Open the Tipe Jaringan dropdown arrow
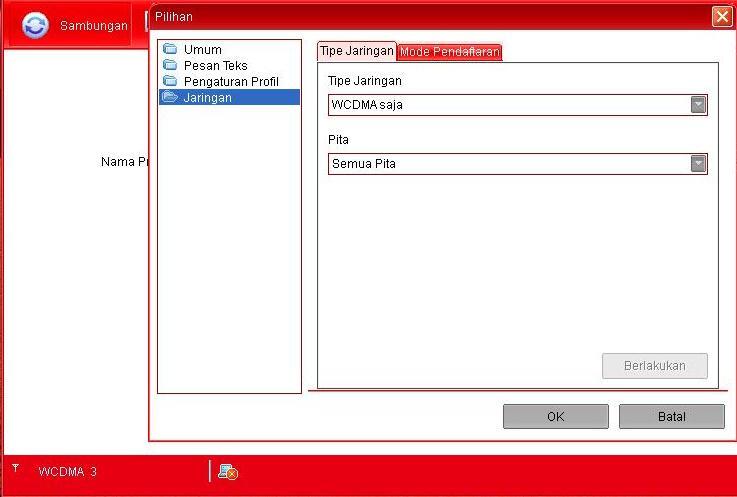The width and height of the screenshot is (737, 497). click(698, 105)
